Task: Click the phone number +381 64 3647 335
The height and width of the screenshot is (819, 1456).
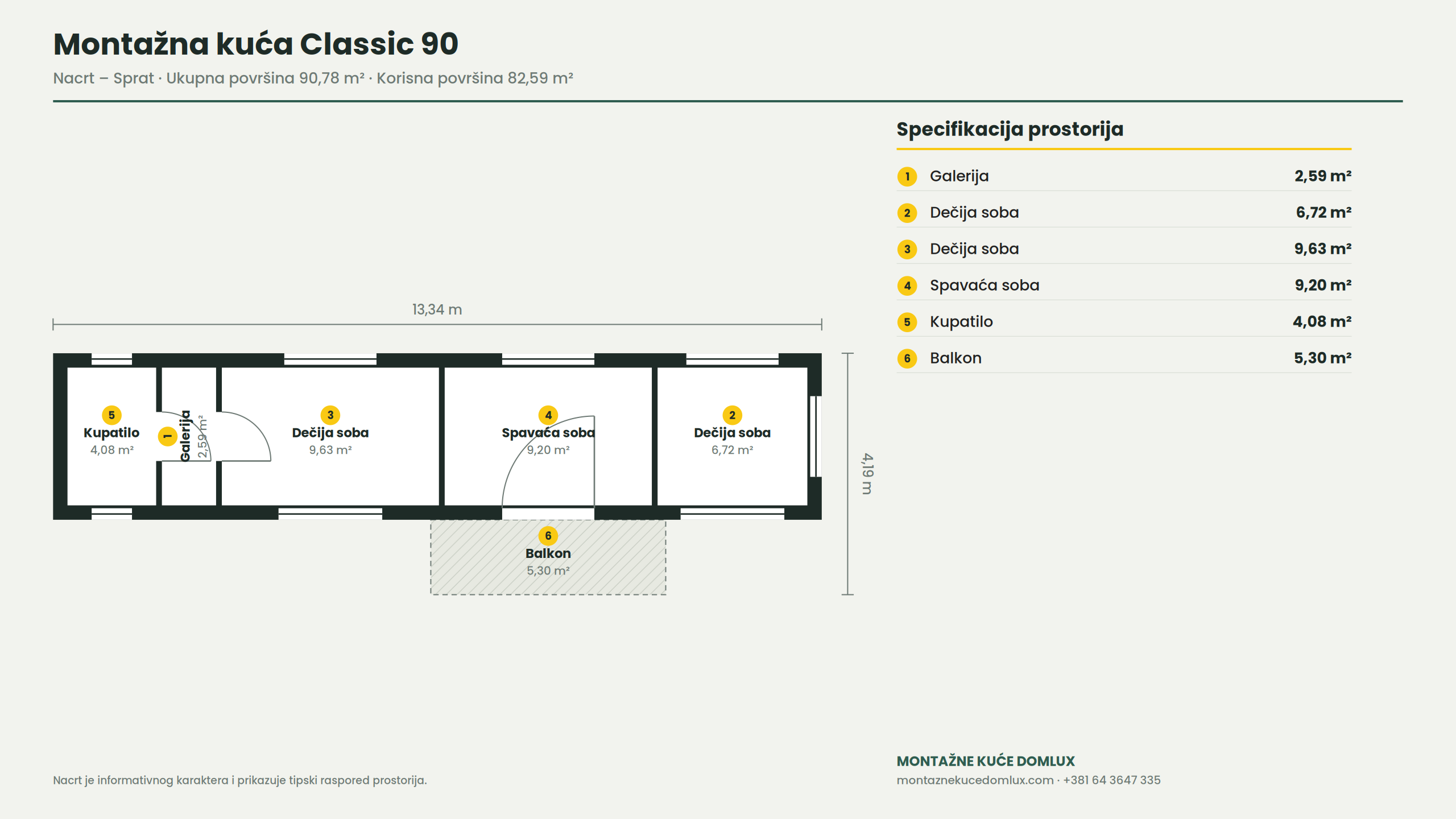Action: (1111, 780)
